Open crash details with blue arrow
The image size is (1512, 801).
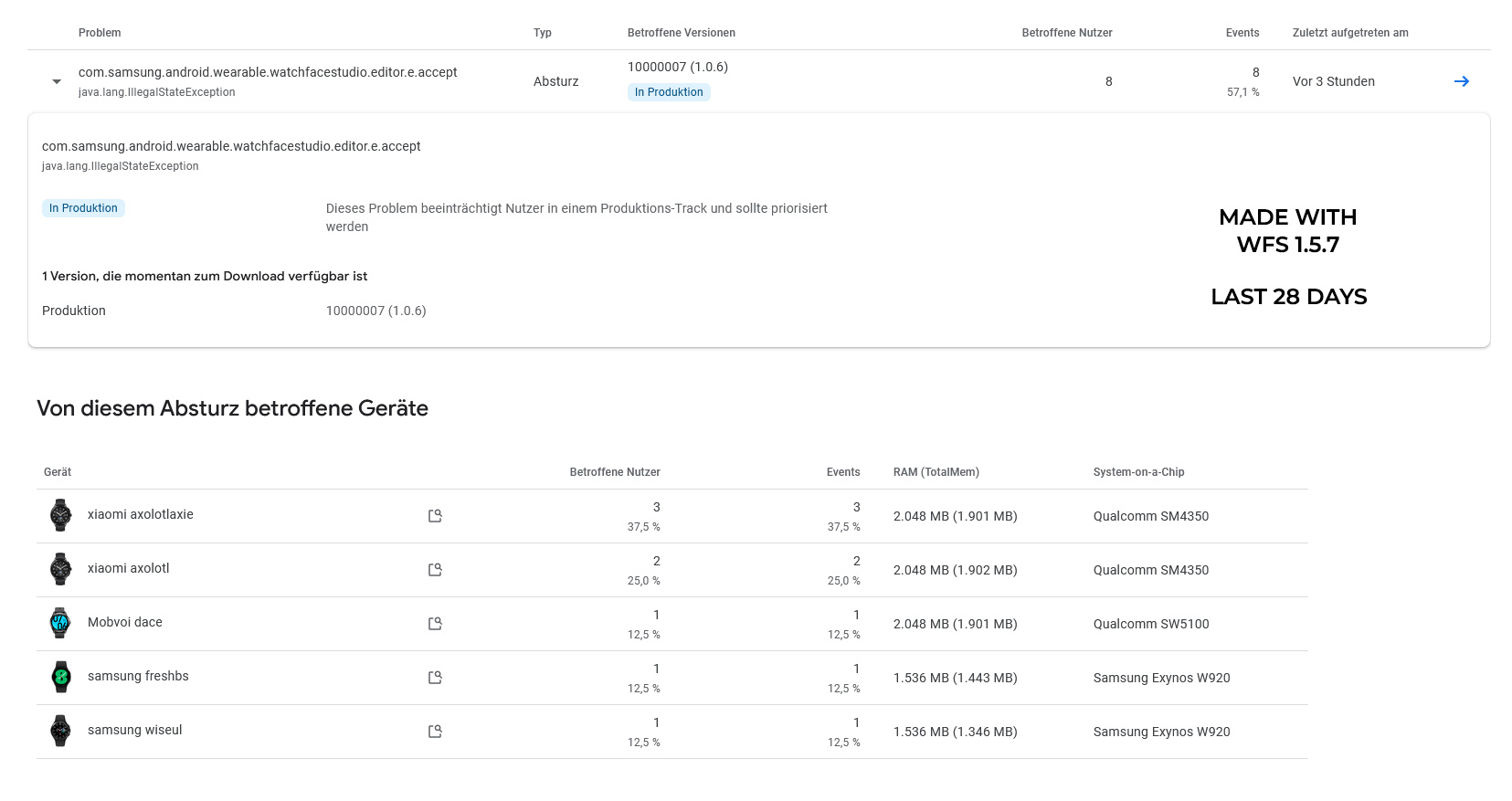tap(1461, 81)
